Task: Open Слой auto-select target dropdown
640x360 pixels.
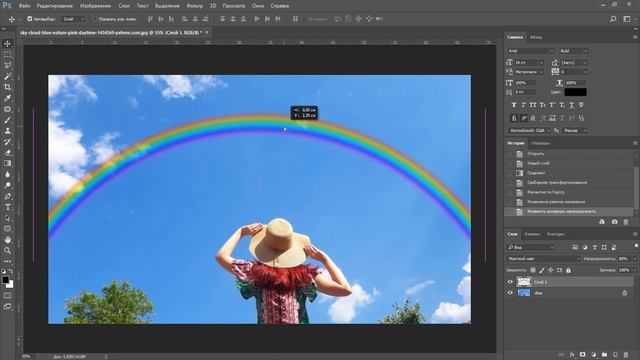Action: (x=74, y=19)
